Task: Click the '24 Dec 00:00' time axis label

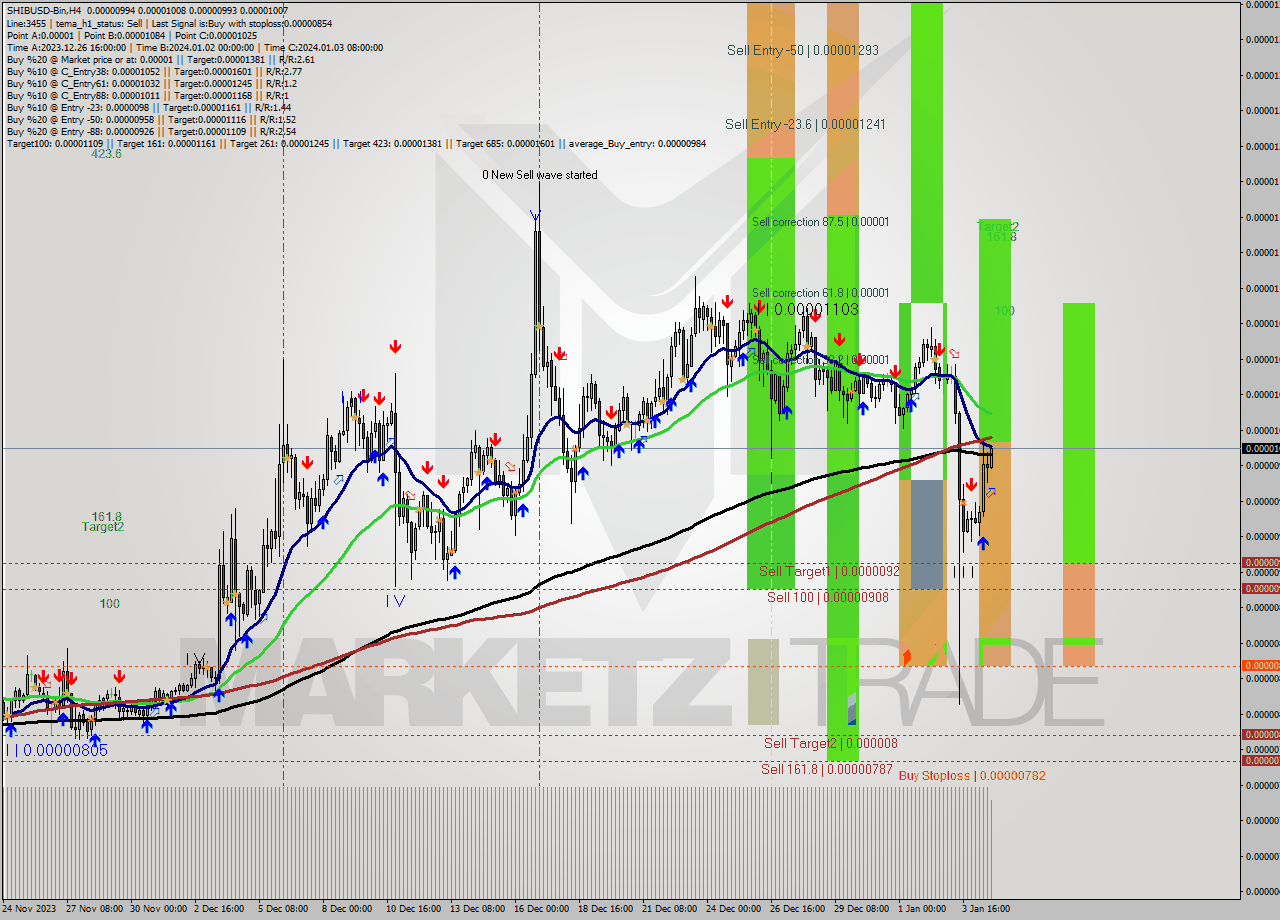Action: (x=732, y=909)
